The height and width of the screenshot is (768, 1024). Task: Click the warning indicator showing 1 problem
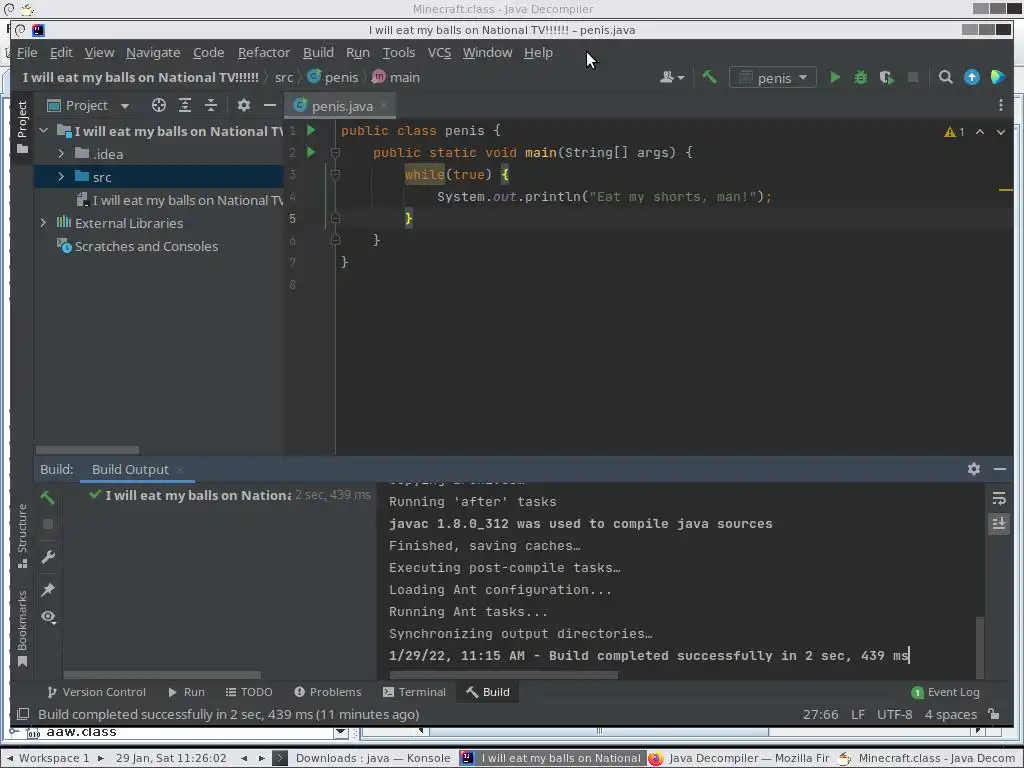click(x=954, y=132)
